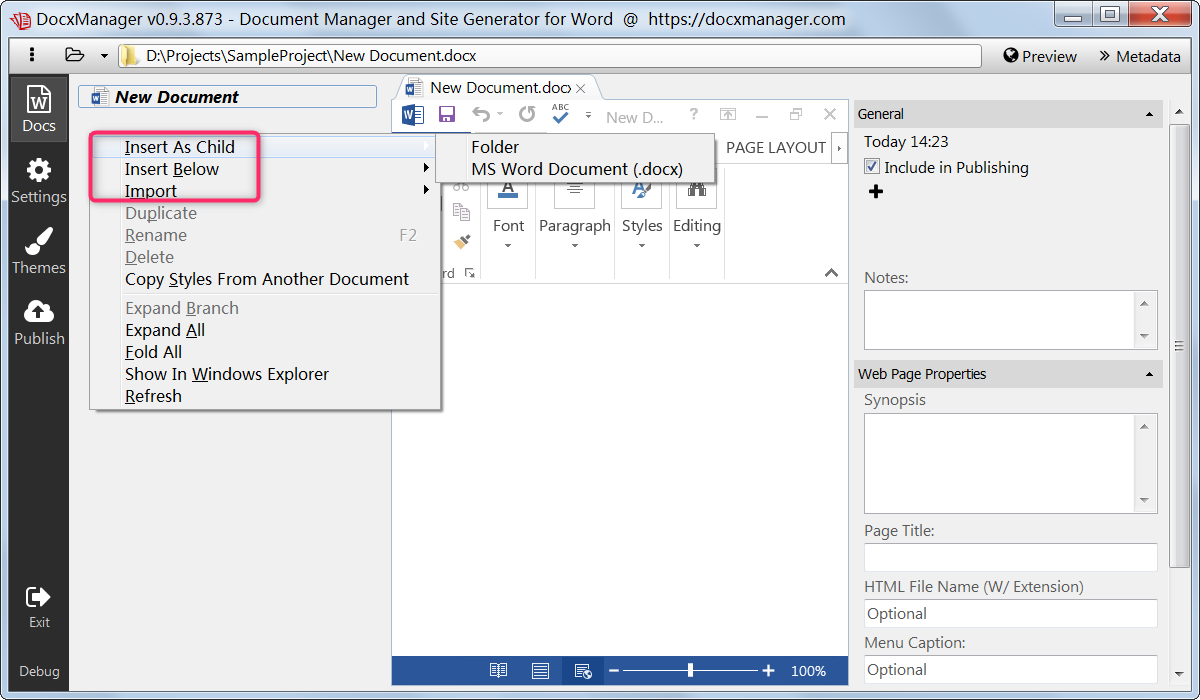Click the zoom slider handle
This screenshot has height=700, width=1200.
pyautogui.click(x=690, y=671)
